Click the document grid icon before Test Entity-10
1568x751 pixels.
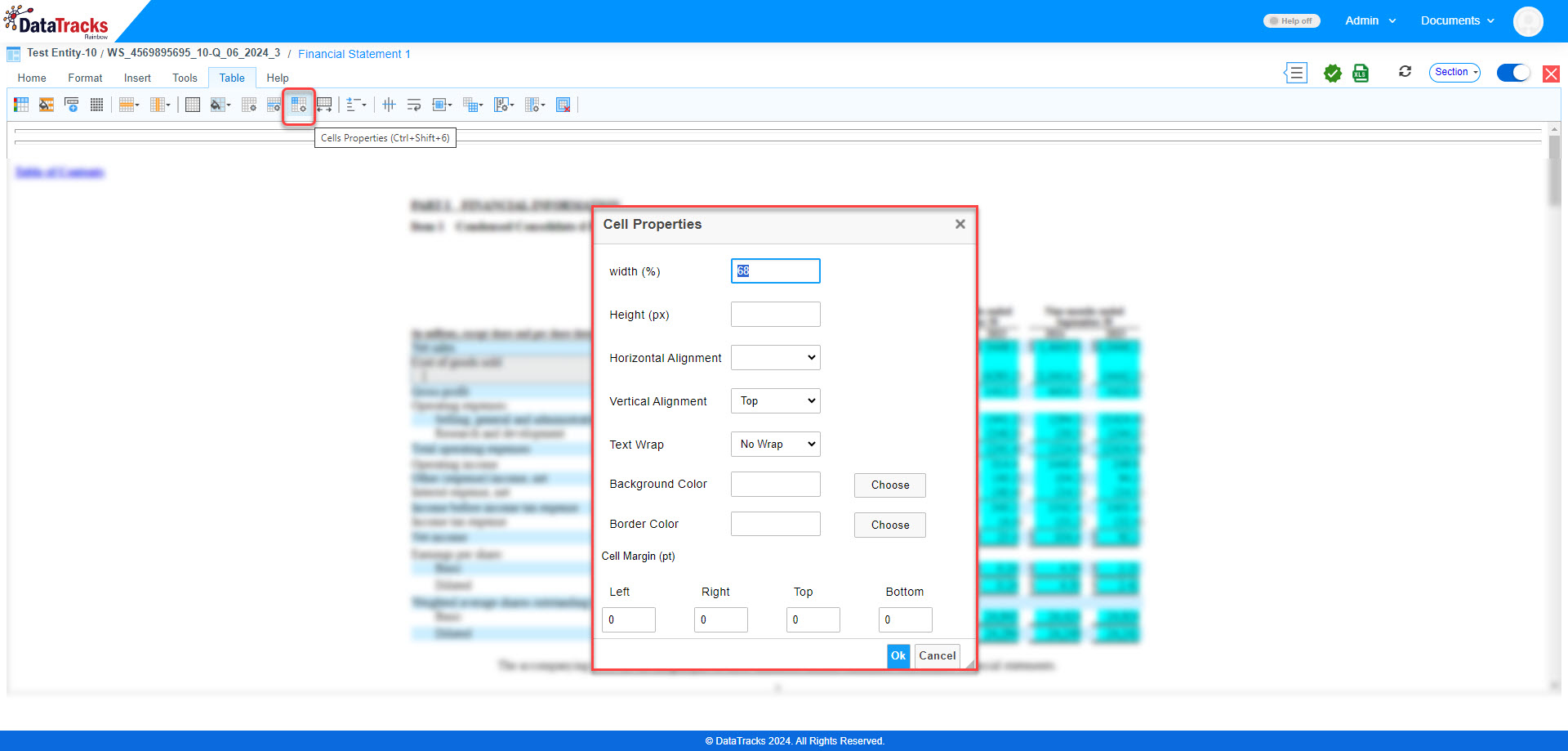click(14, 55)
